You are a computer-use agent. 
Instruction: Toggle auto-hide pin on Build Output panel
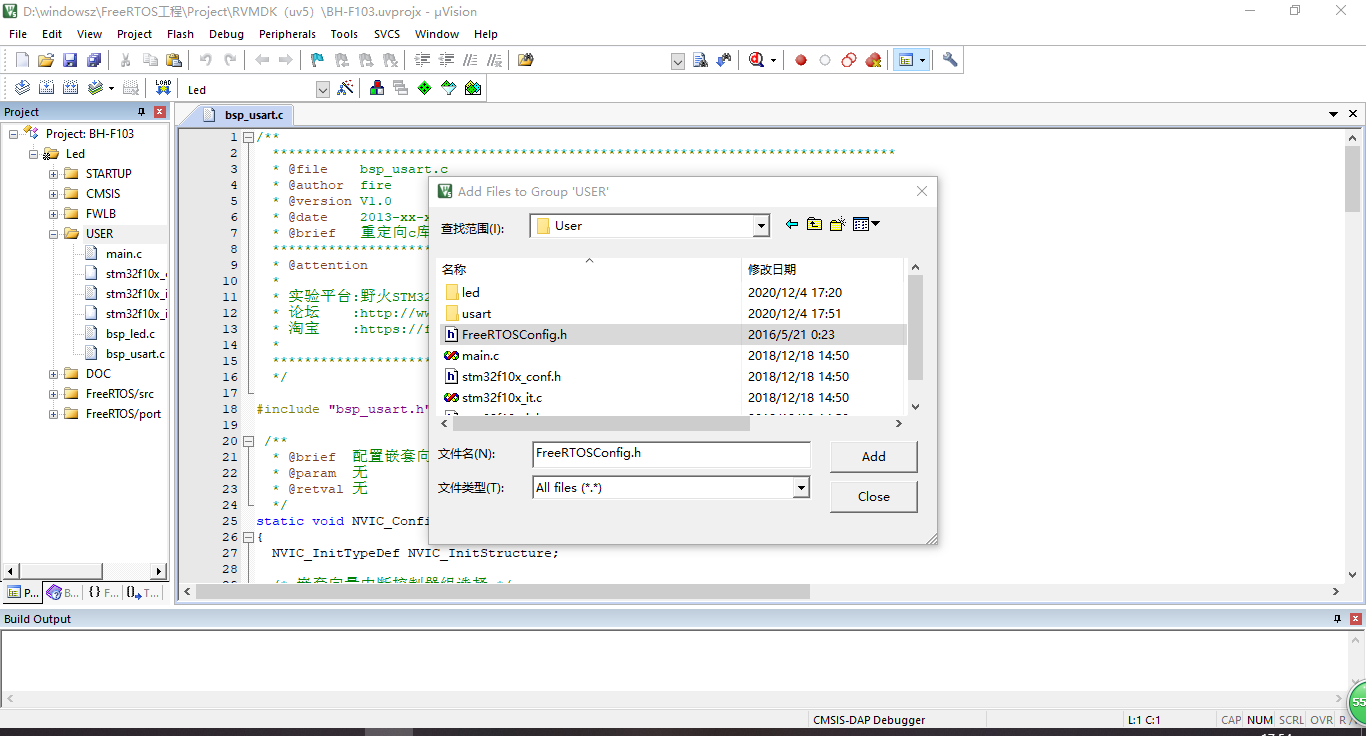coord(1337,618)
